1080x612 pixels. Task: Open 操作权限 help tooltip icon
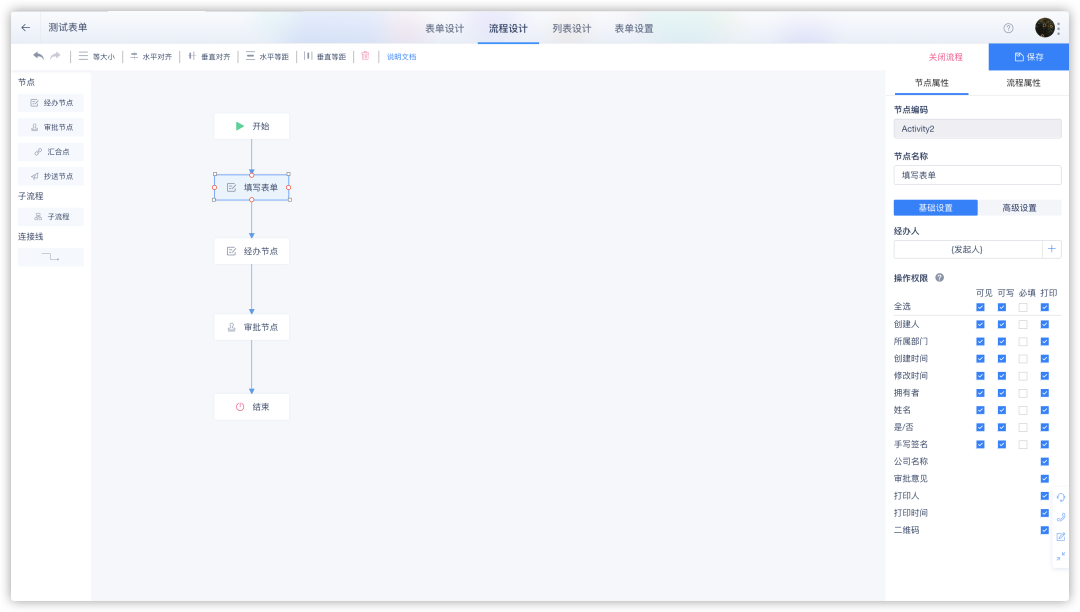[x=939, y=277]
